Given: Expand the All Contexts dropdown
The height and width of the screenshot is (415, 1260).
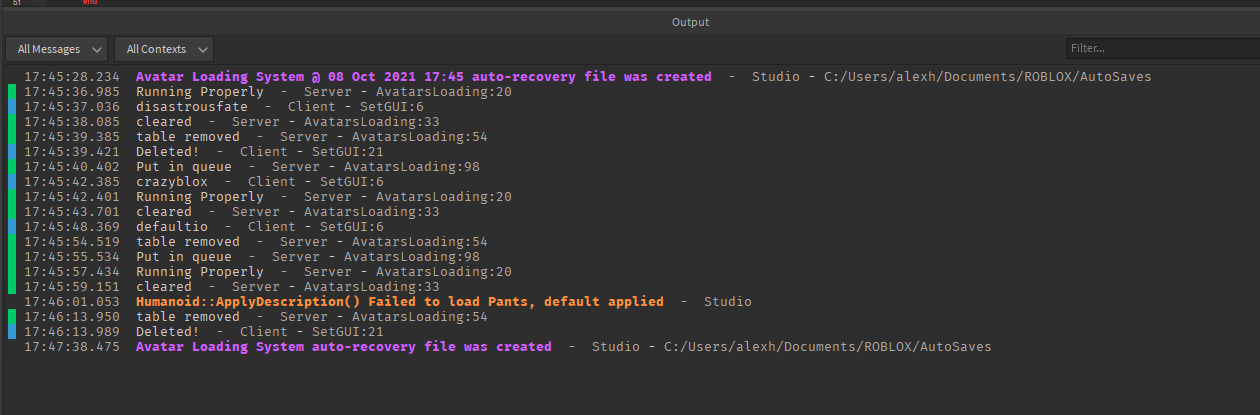Looking at the screenshot, I should tap(163, 48).
